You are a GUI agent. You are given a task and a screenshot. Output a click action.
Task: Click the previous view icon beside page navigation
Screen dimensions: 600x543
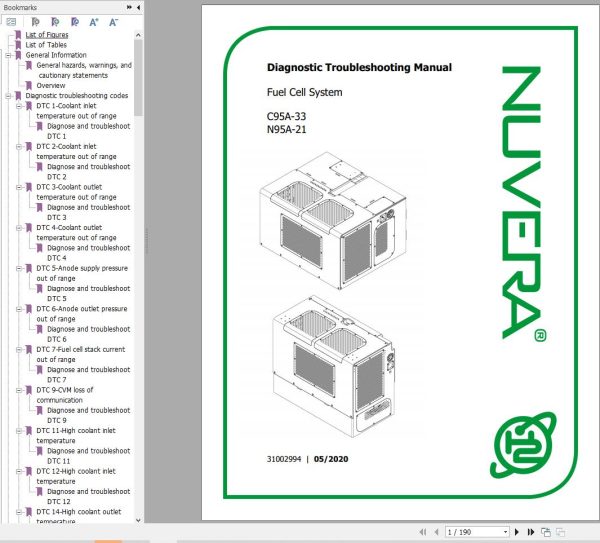tap(546, 532)
